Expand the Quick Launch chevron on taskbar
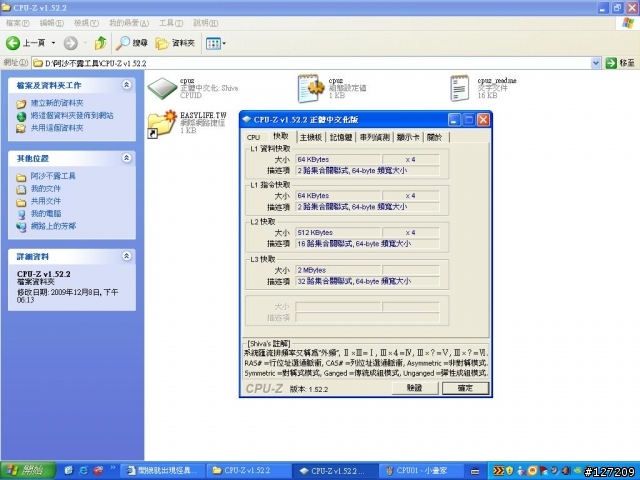640x480 pixels. pos(113,468)
